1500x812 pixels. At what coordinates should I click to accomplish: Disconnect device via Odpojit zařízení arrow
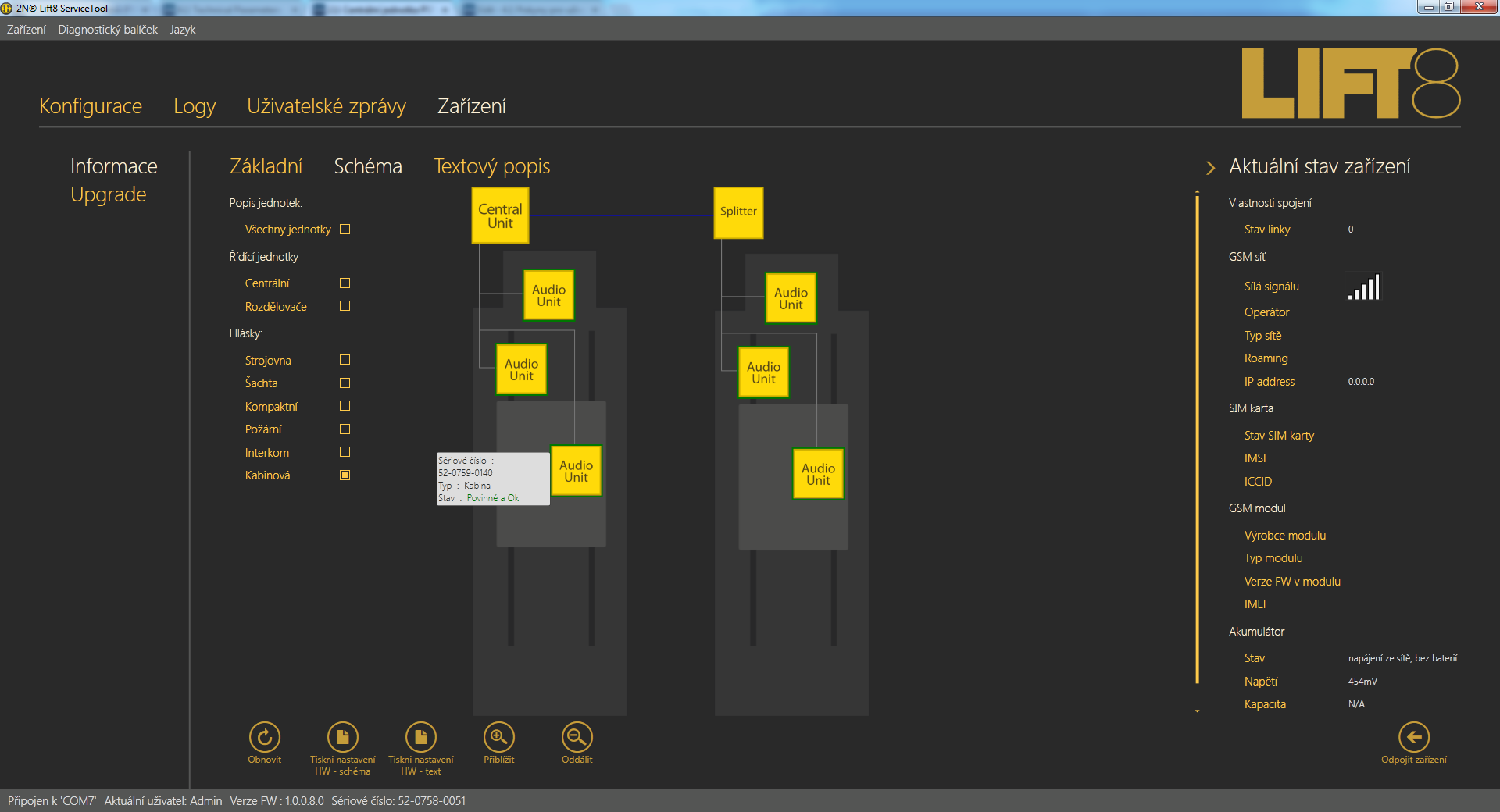[1414, 737]
